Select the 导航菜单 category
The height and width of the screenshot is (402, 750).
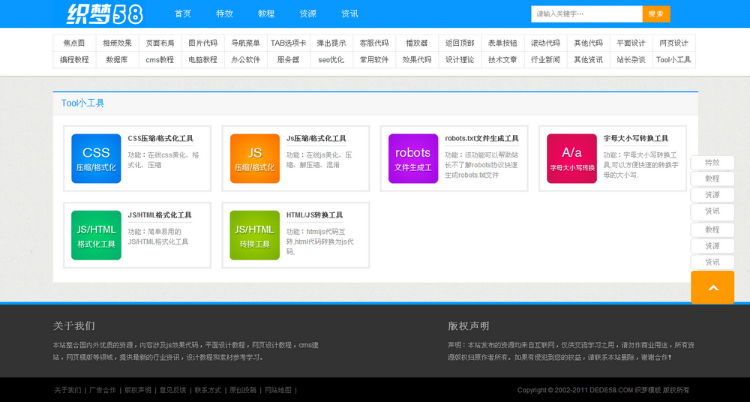click(x=246, y=43)
